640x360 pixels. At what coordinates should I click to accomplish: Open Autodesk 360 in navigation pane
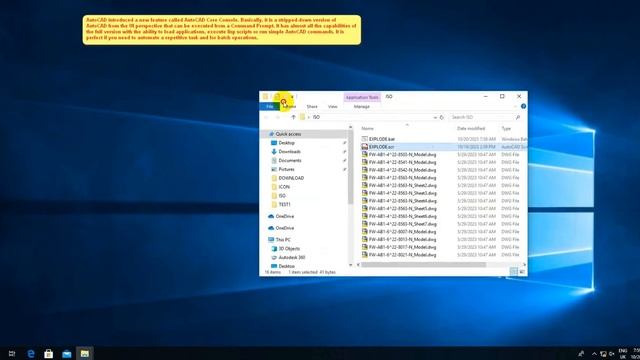click(x=292, y=258)
